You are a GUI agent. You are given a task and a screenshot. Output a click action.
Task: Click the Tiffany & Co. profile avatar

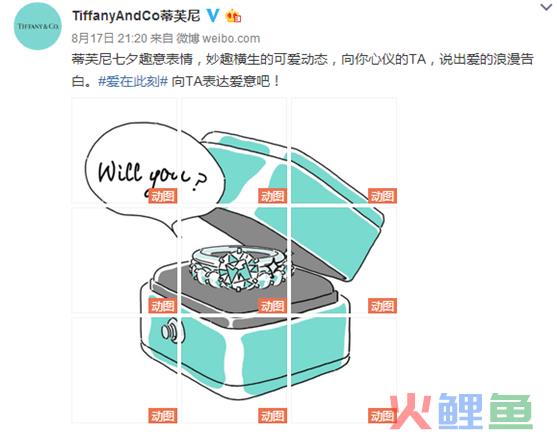coord(38,26)
